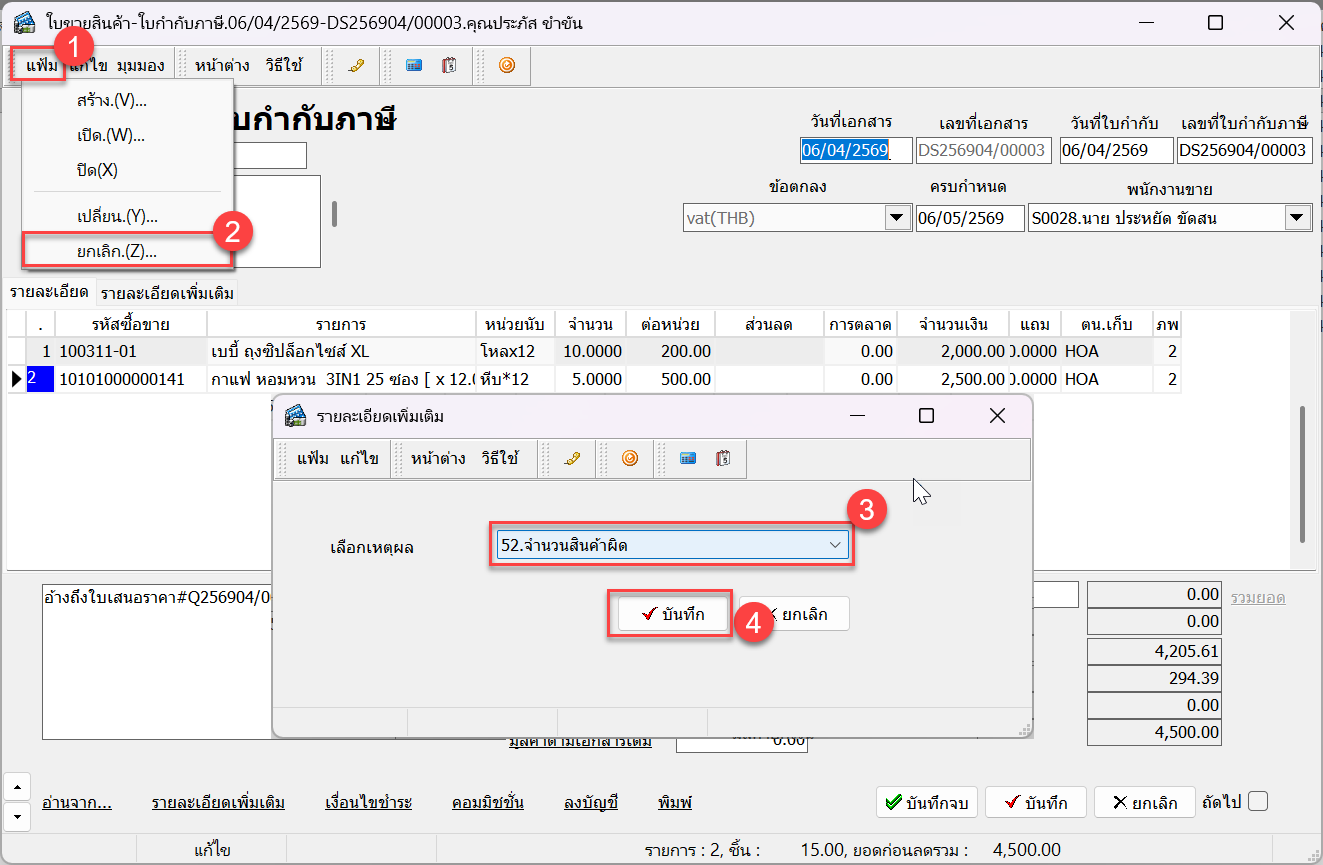Choose ยกเลิก.(Z)... from the file menu
This screenshot has width=1323, height=865.
(x=128, y=251)
